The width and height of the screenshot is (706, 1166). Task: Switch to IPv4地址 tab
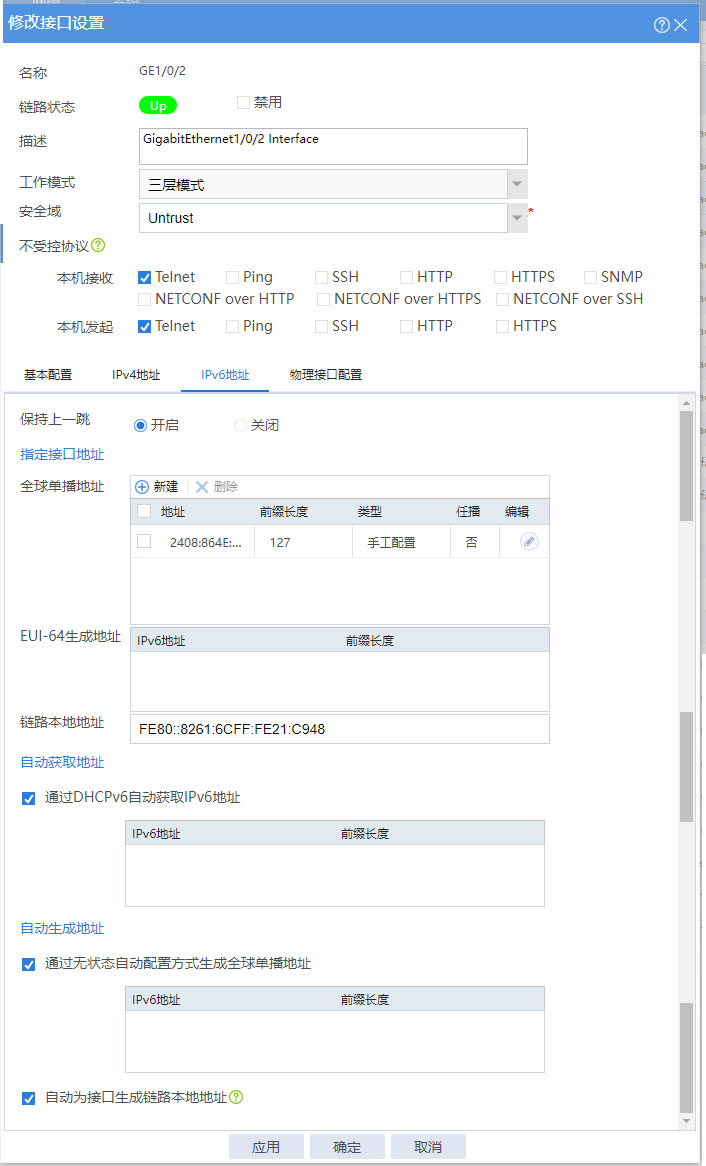[136, 375]
